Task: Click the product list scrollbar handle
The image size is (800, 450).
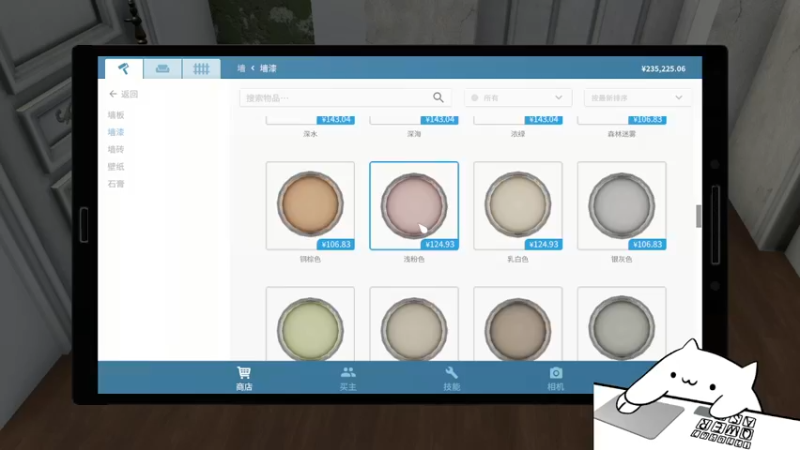Action: pyautogui.click(x=698, y=216)
